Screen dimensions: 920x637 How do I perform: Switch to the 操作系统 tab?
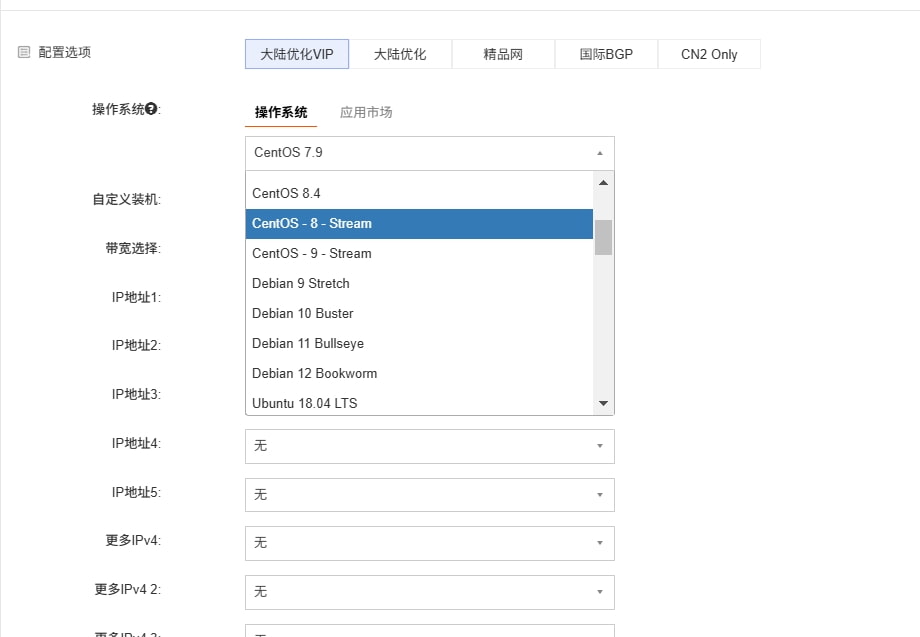point(281,112)
